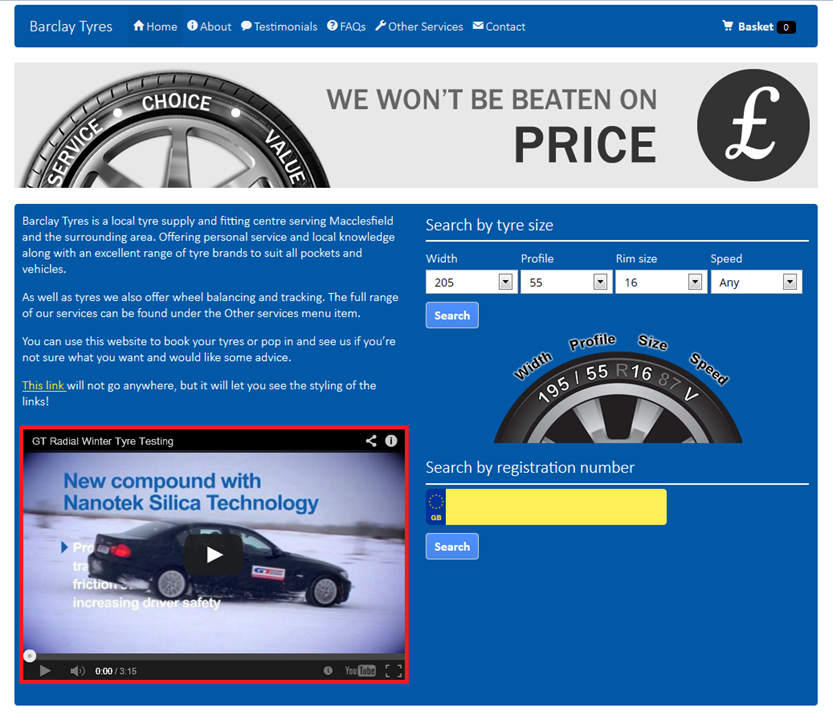Viewport: 833px width, 712px height.
Task: Click the tyre size diagram image
Action: click(618, 388)
